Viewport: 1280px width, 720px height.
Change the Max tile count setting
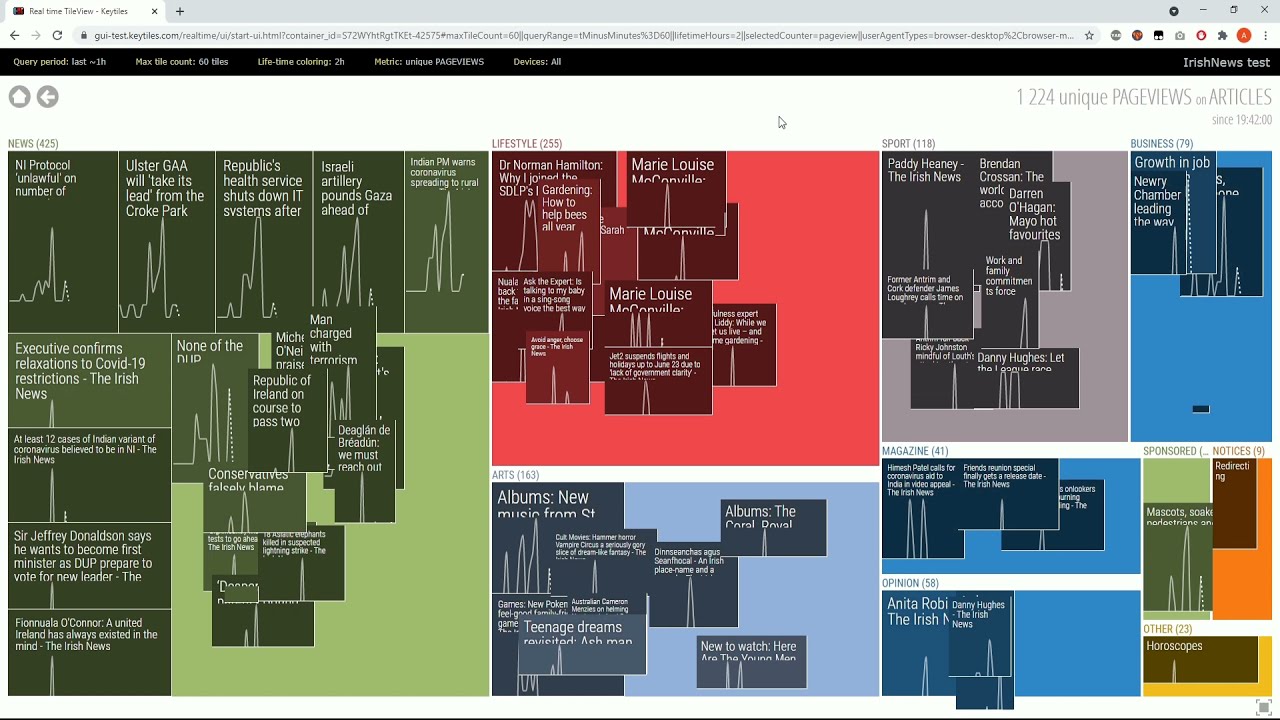click(x=182, y=62)
